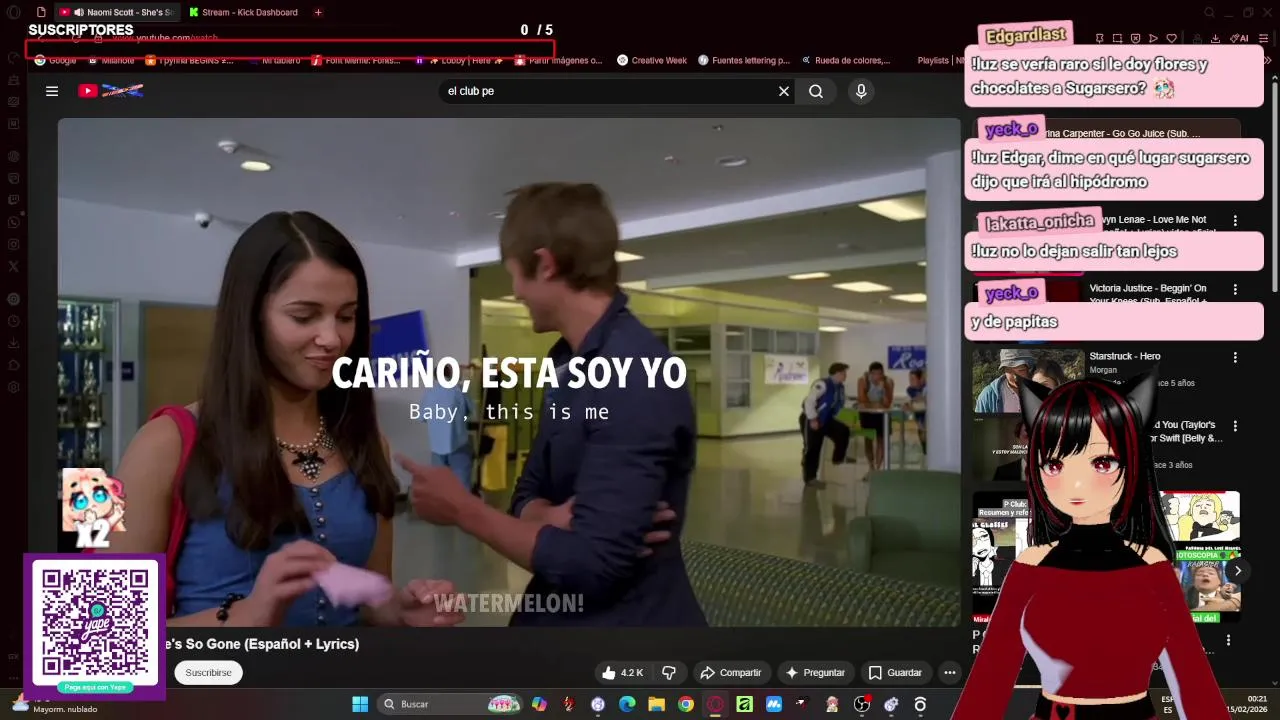The image size is (1280, 720).
Task: Open more actions ellipsis below the video
Action: (950, 673)
